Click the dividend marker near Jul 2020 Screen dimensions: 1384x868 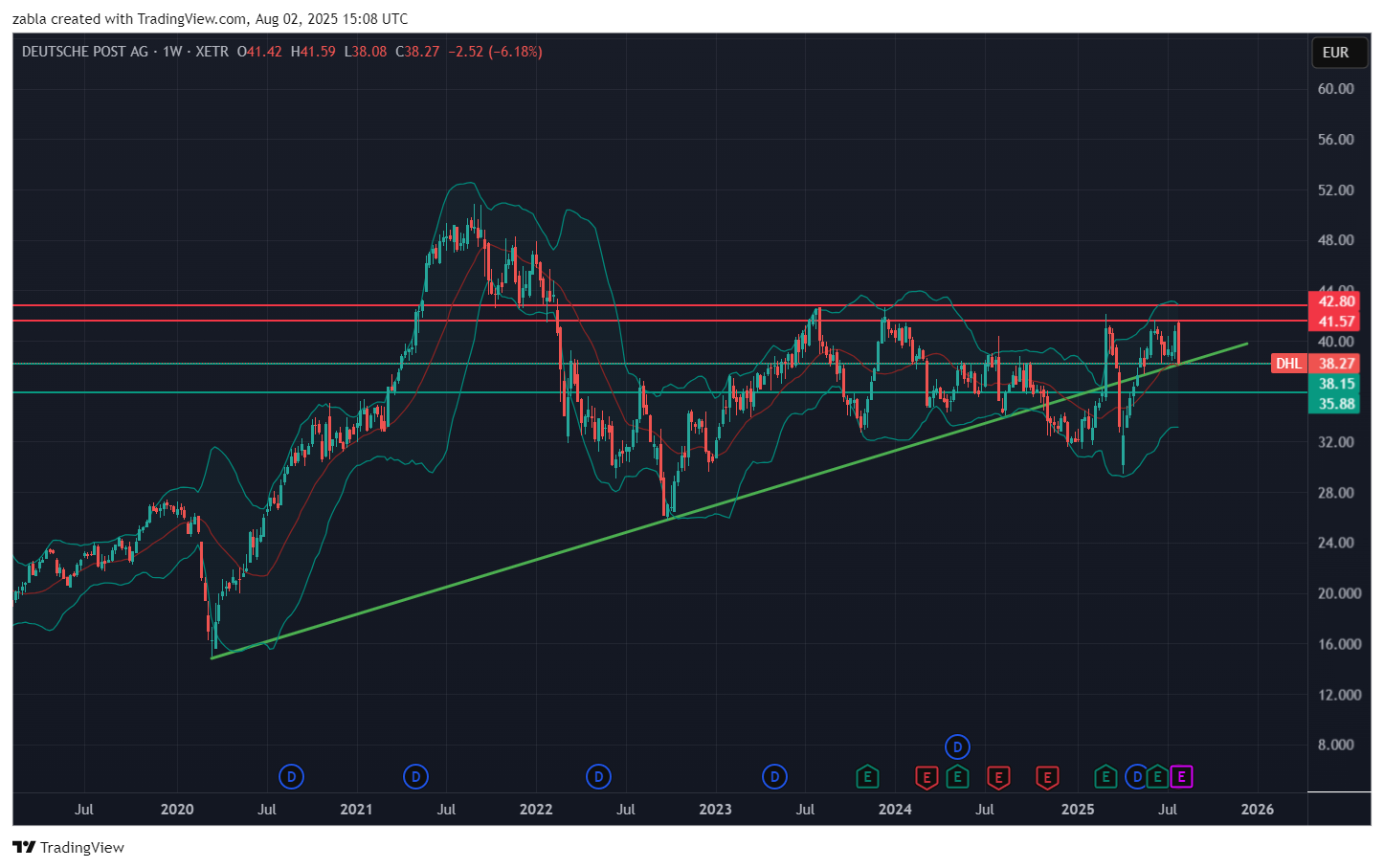point(292,776)
